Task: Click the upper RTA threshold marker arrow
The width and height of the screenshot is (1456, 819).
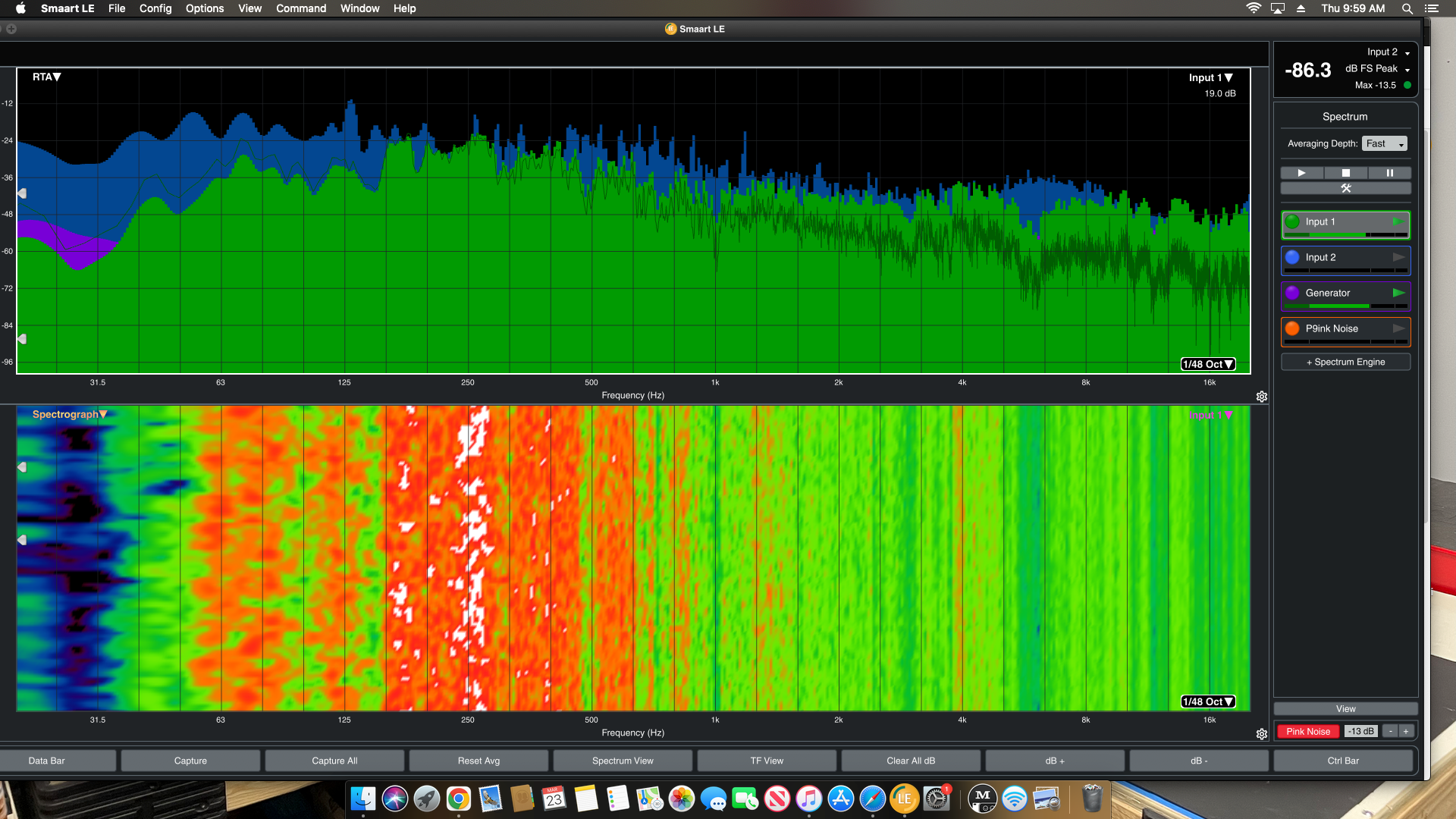Action: [22, 194]
